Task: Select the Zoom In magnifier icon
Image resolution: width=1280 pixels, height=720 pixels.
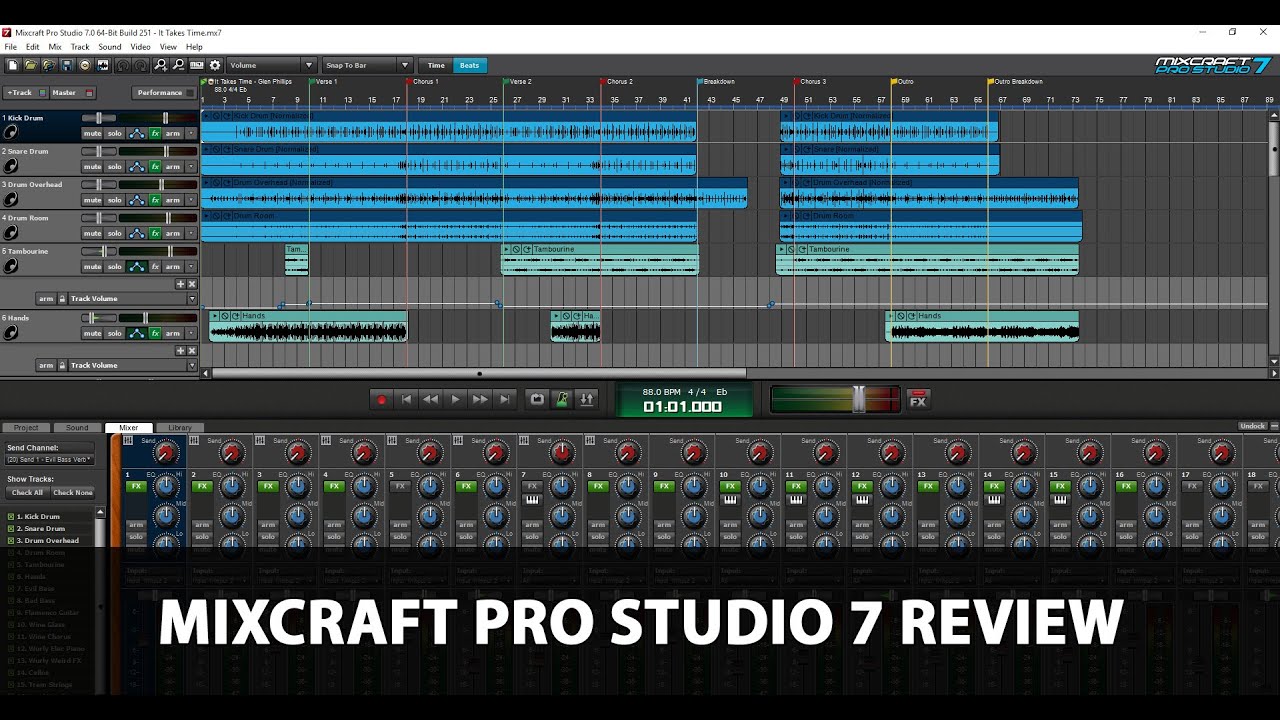Action: click(161, 65)
